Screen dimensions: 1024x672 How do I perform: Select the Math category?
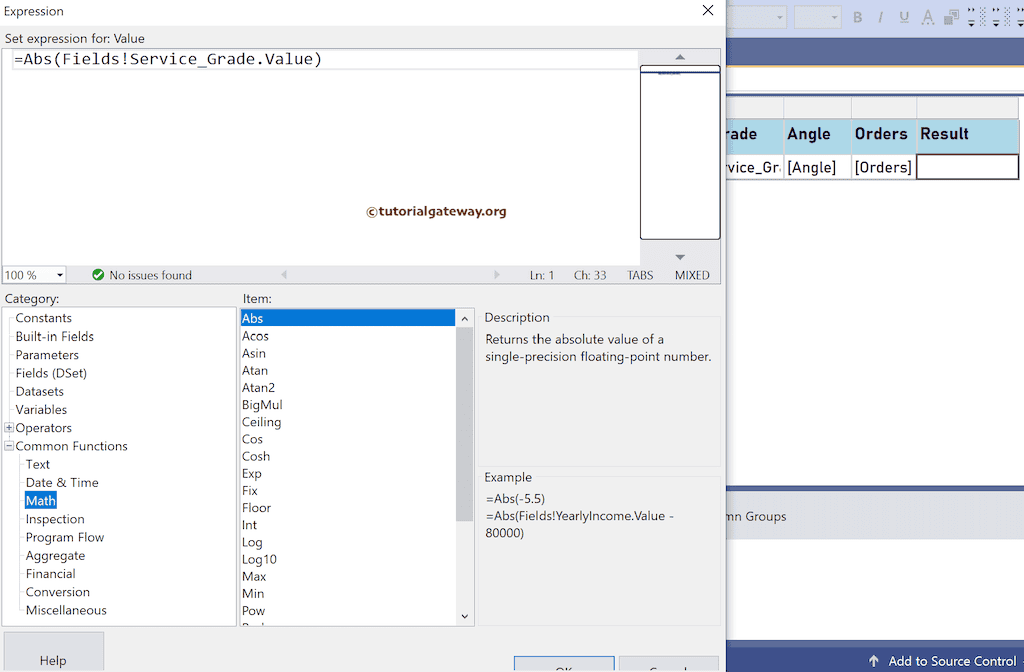(x=40, y=501)
